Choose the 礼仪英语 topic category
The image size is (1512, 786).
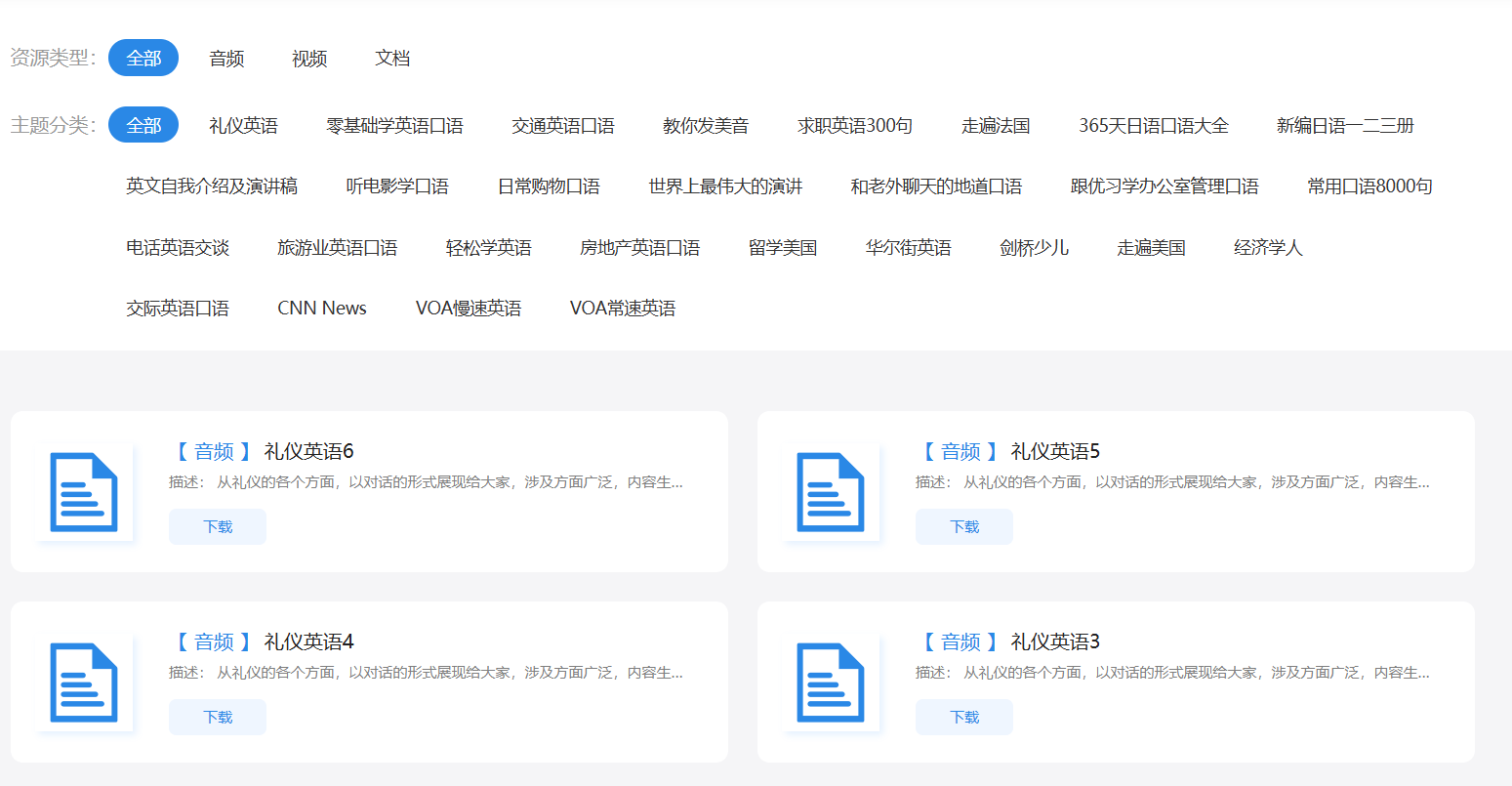(x=243, y=126)
